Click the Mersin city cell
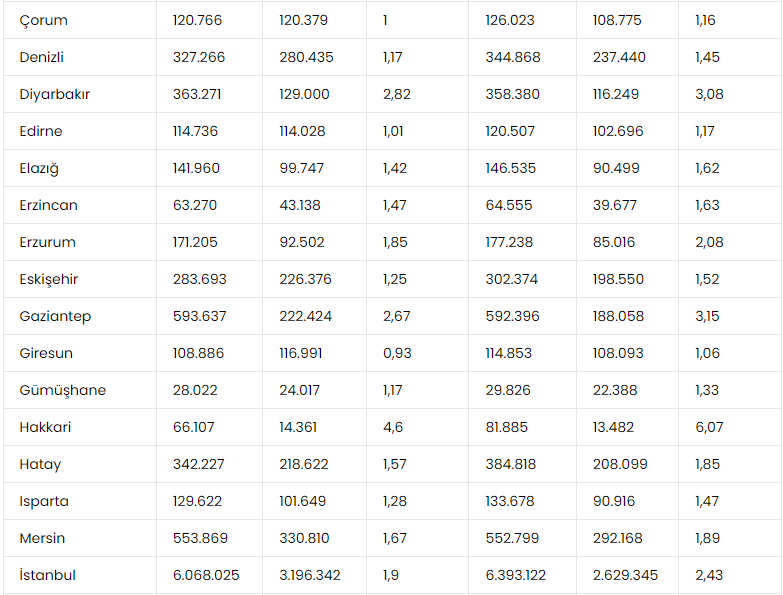783x595 pixels. click(x=42, y=538)
